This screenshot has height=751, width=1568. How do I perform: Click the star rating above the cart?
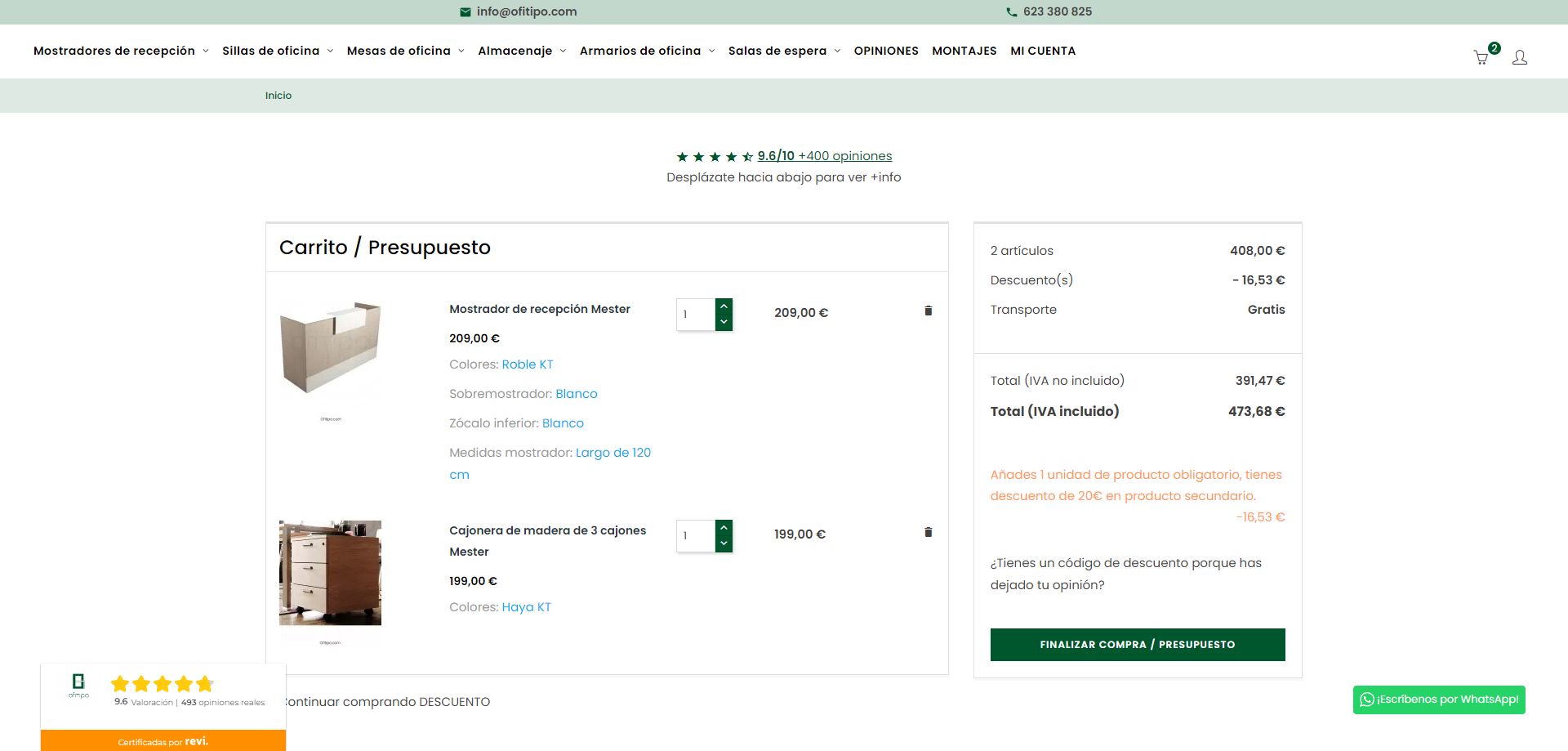[715, 157]
